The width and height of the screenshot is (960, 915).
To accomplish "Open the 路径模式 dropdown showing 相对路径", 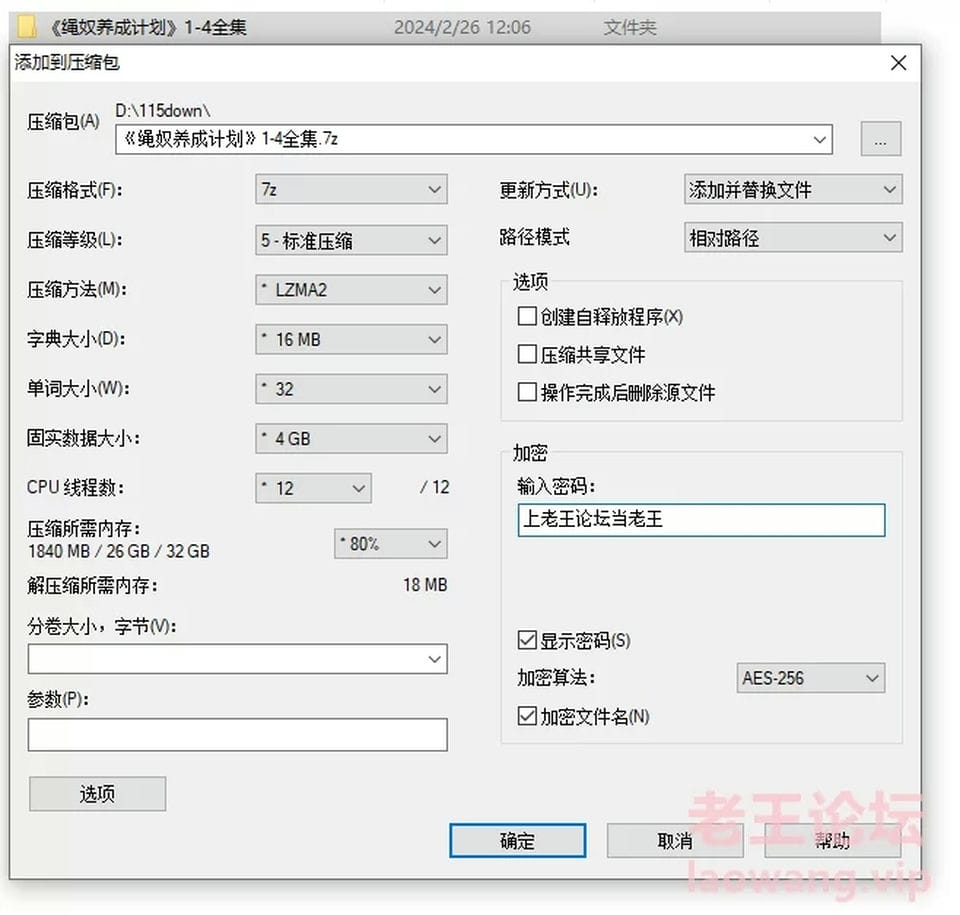I will [x=793, y=238].
